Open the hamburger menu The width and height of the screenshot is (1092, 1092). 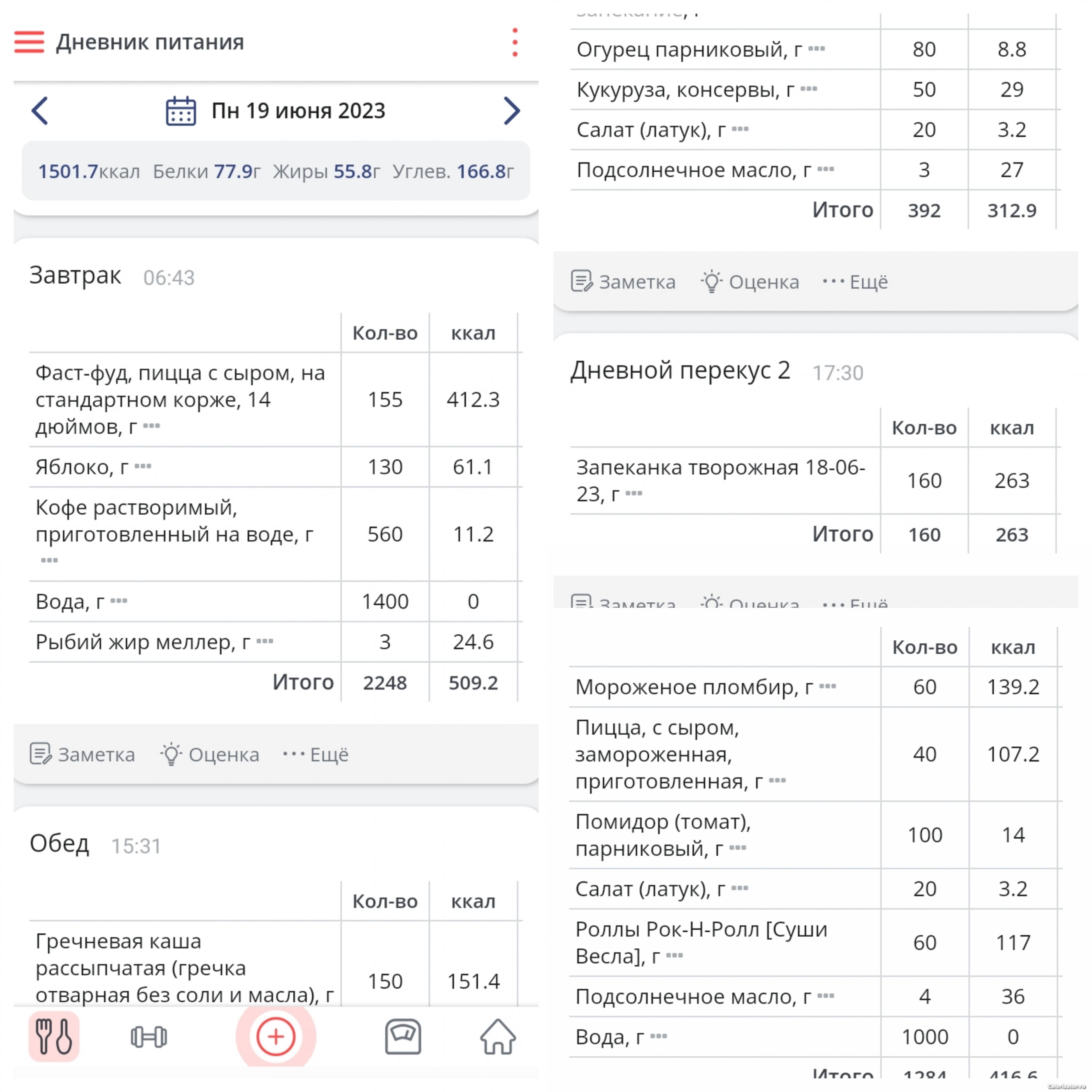click(29, 42)
